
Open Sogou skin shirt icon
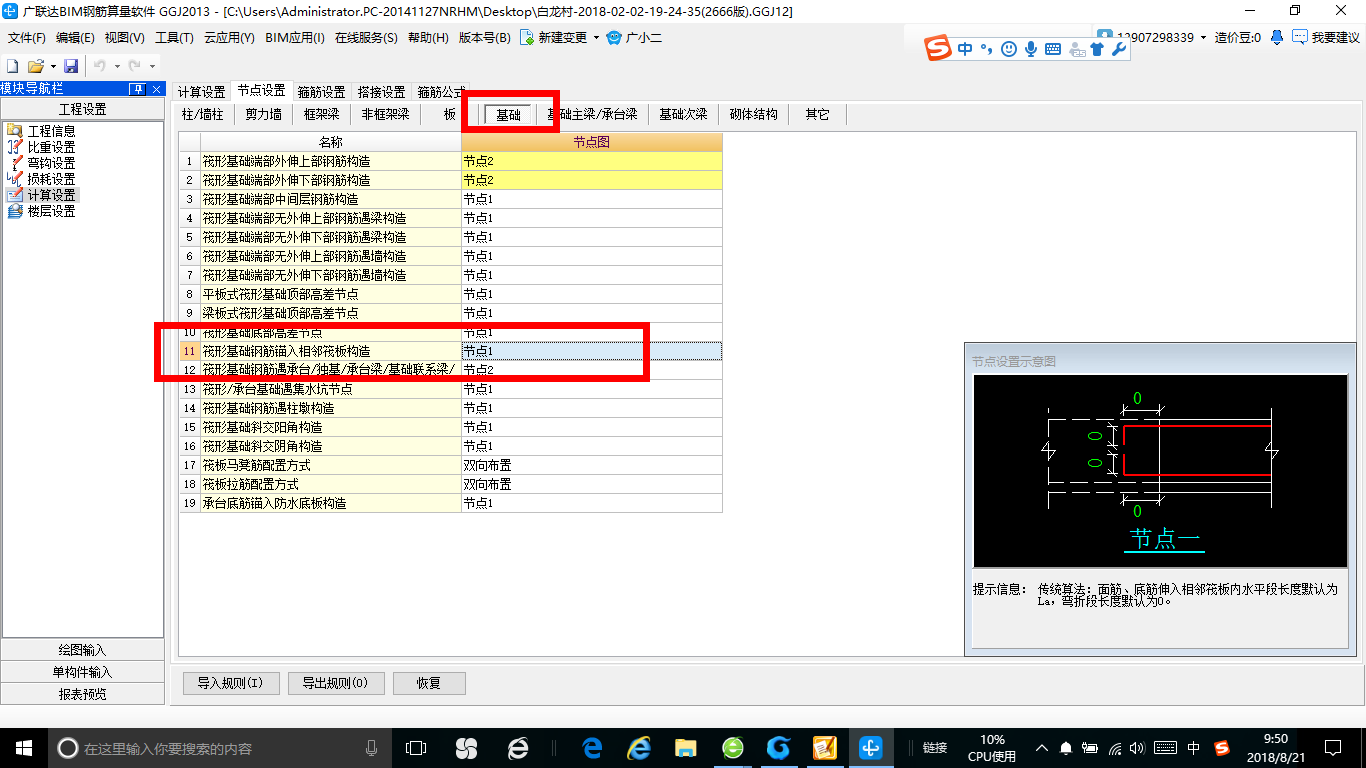1097,48
